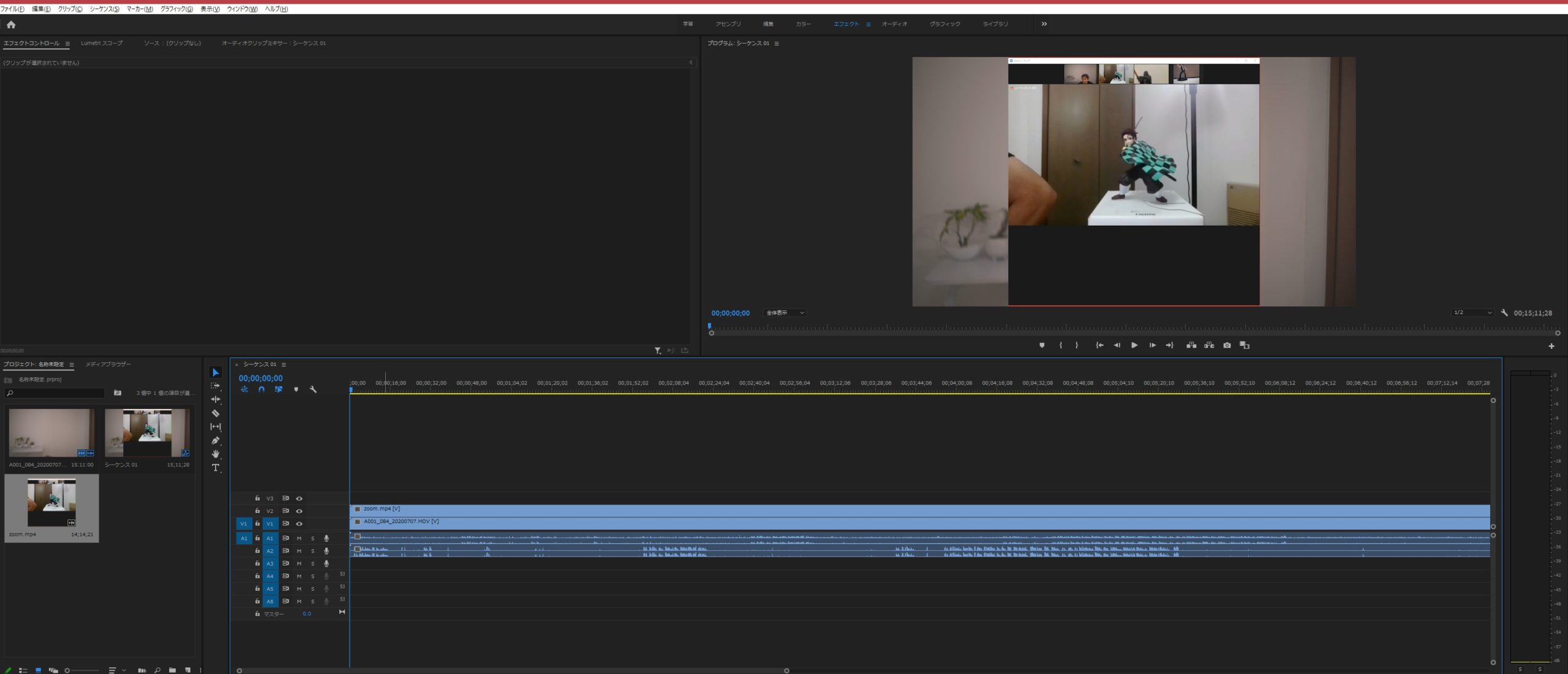Viewport: 1568px width, 674px height.
Task: Select the Ripple Edit tool
Action: point(216,399)
